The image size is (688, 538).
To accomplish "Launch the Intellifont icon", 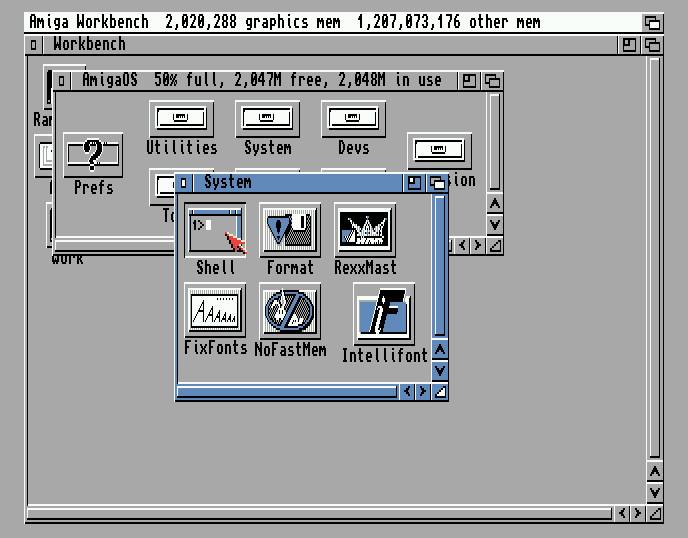I will 384,314.
